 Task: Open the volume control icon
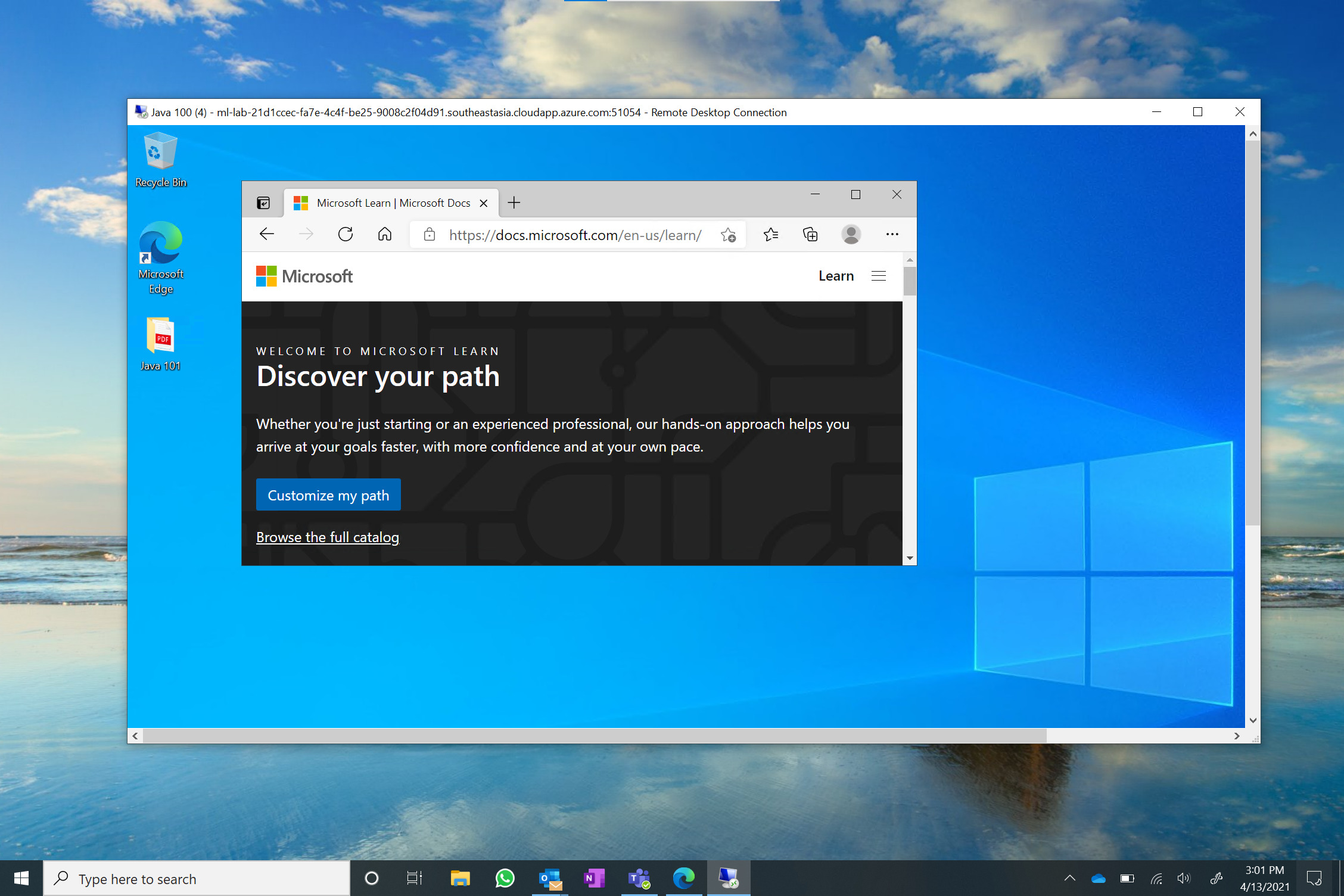(x=1184, y=878)
